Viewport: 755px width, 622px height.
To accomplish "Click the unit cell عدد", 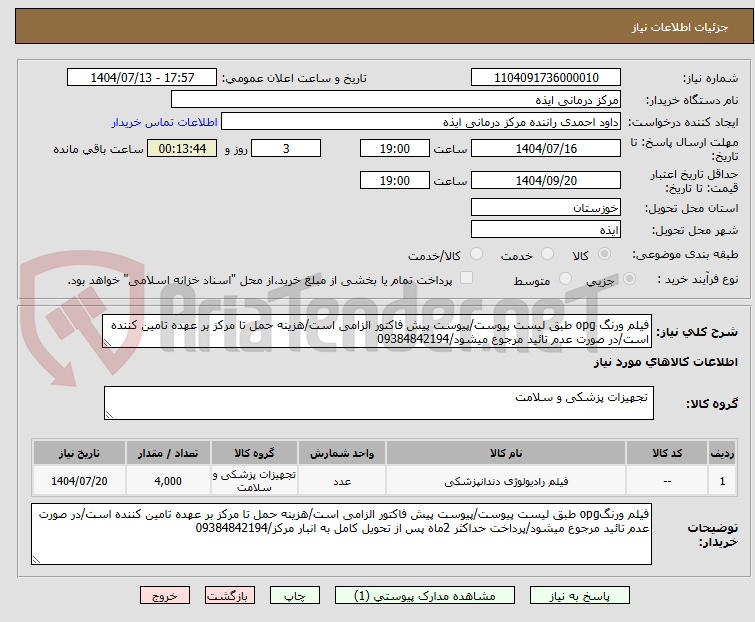I will [342, 480].
